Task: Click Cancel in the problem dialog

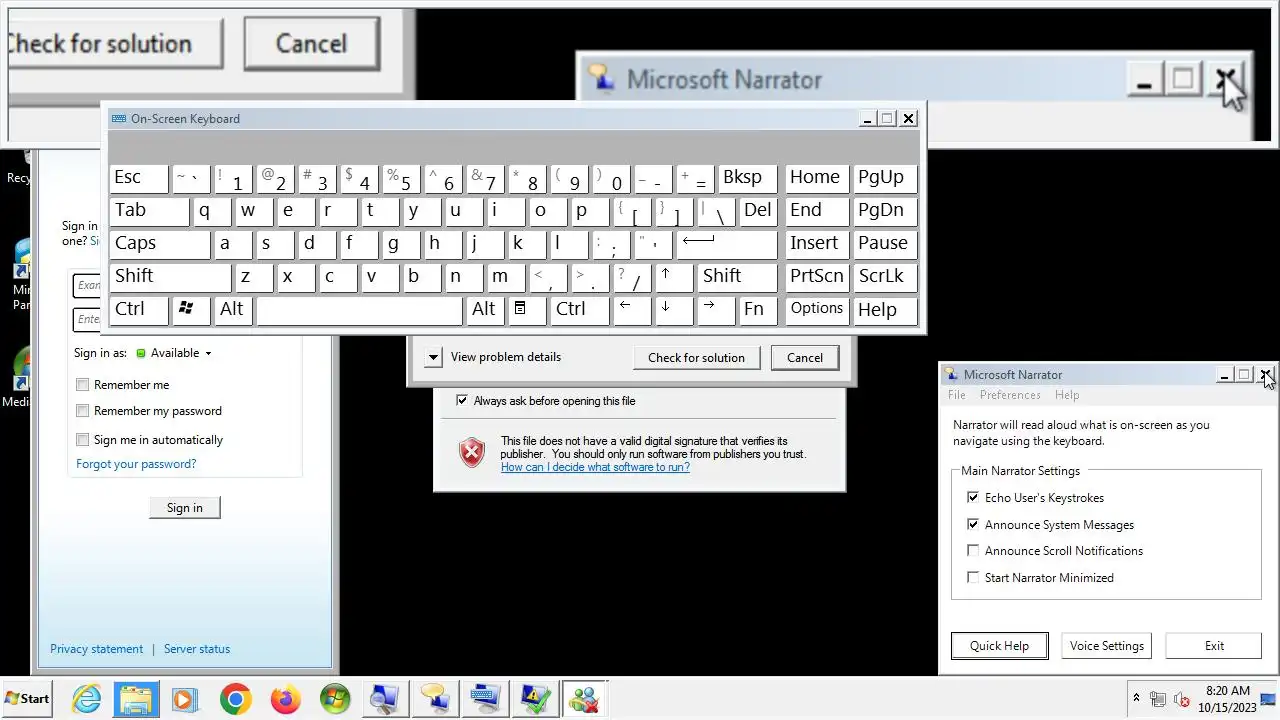Action: click(x=805, y=358)
